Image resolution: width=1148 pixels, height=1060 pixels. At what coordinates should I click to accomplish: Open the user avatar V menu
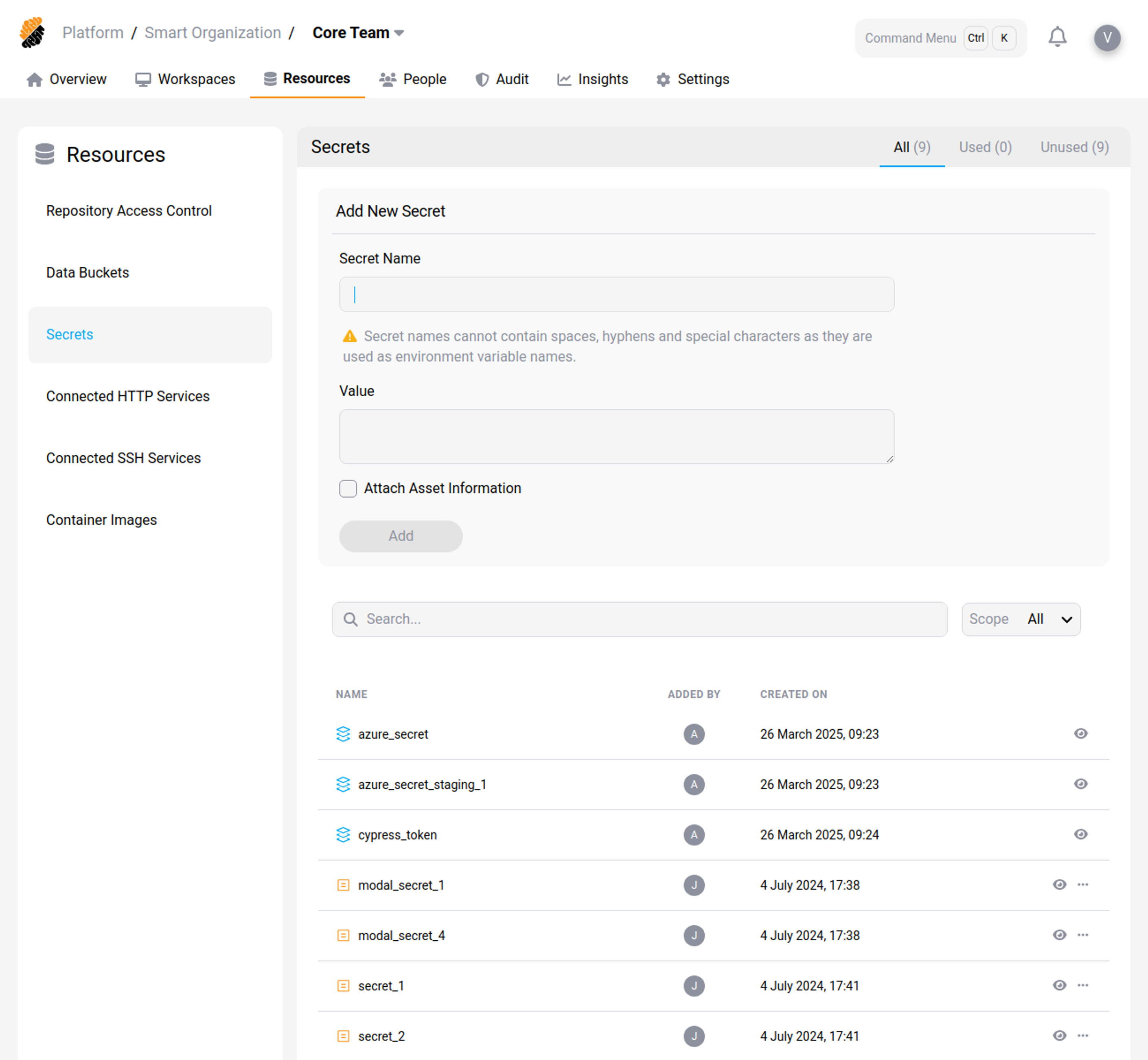(x=1107, y=38)
